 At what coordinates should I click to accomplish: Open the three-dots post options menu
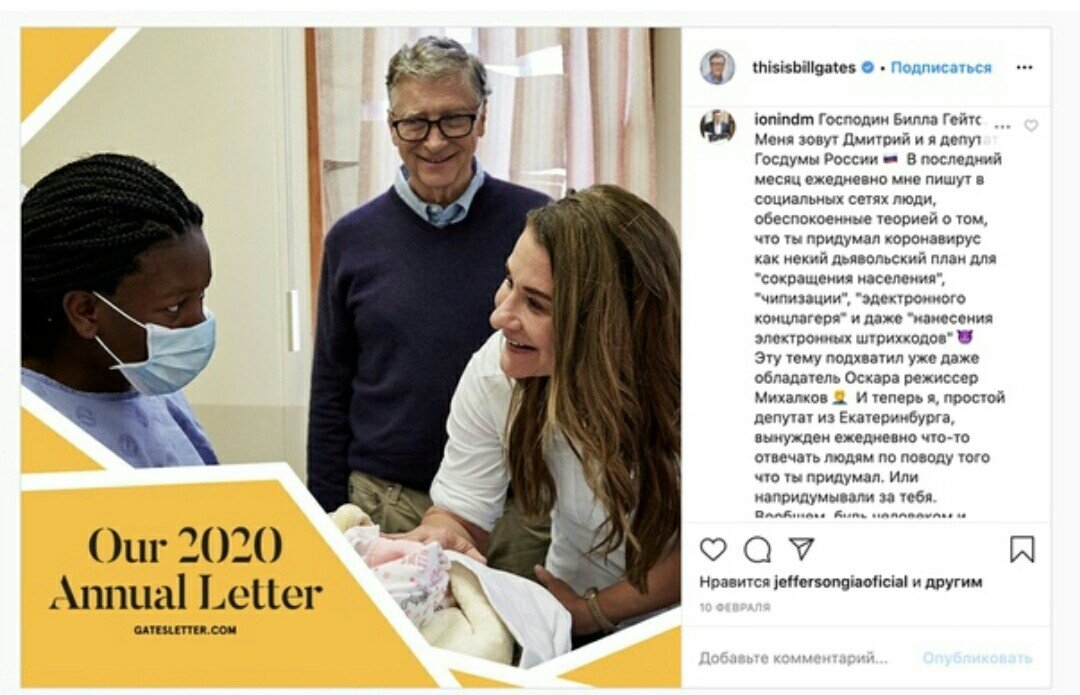click(1024, 68)
